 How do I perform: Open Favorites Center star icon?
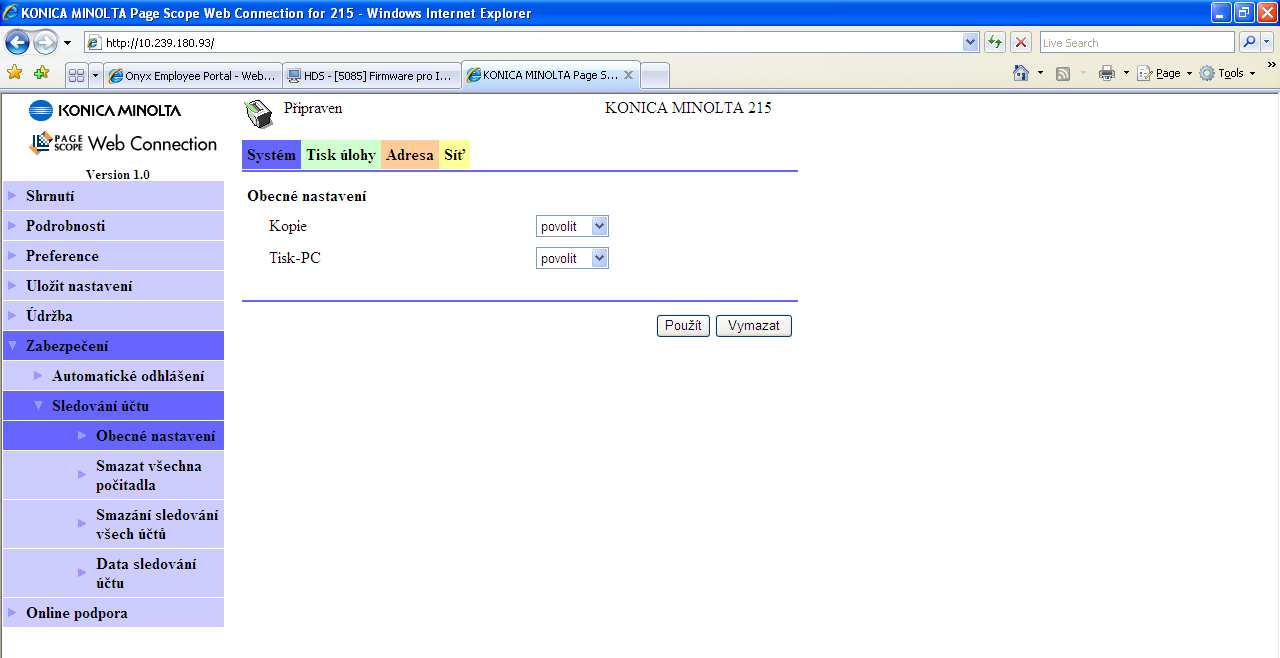pos(14,73)
